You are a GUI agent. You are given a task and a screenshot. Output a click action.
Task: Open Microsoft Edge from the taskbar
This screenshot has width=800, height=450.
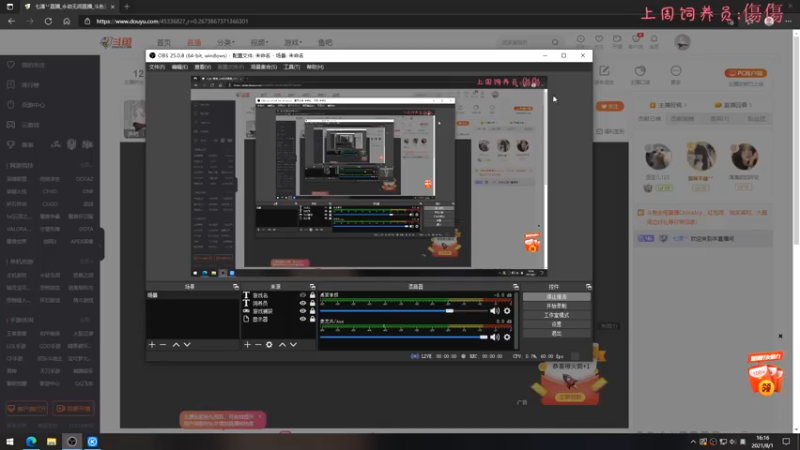(31, 442)
